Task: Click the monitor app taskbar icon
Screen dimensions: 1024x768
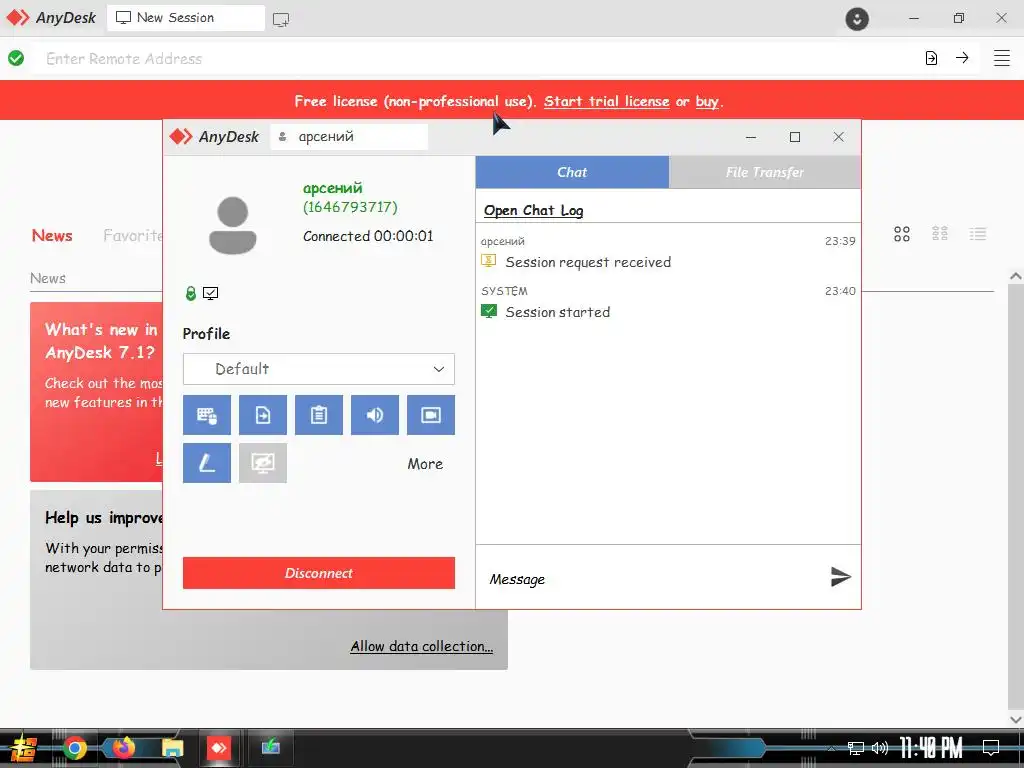Action: (x=270, y=746)
